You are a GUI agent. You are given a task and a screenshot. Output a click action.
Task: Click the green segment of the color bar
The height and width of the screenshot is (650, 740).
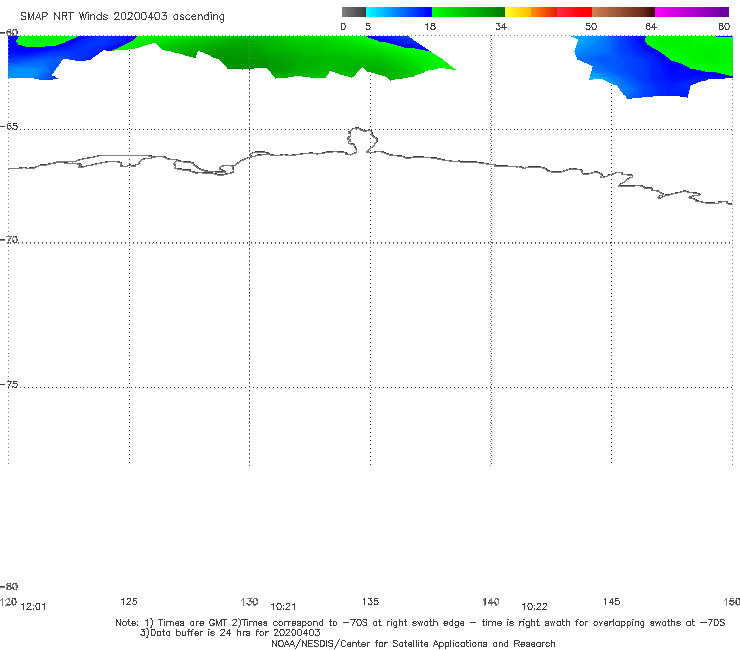(x=468, y=12)
